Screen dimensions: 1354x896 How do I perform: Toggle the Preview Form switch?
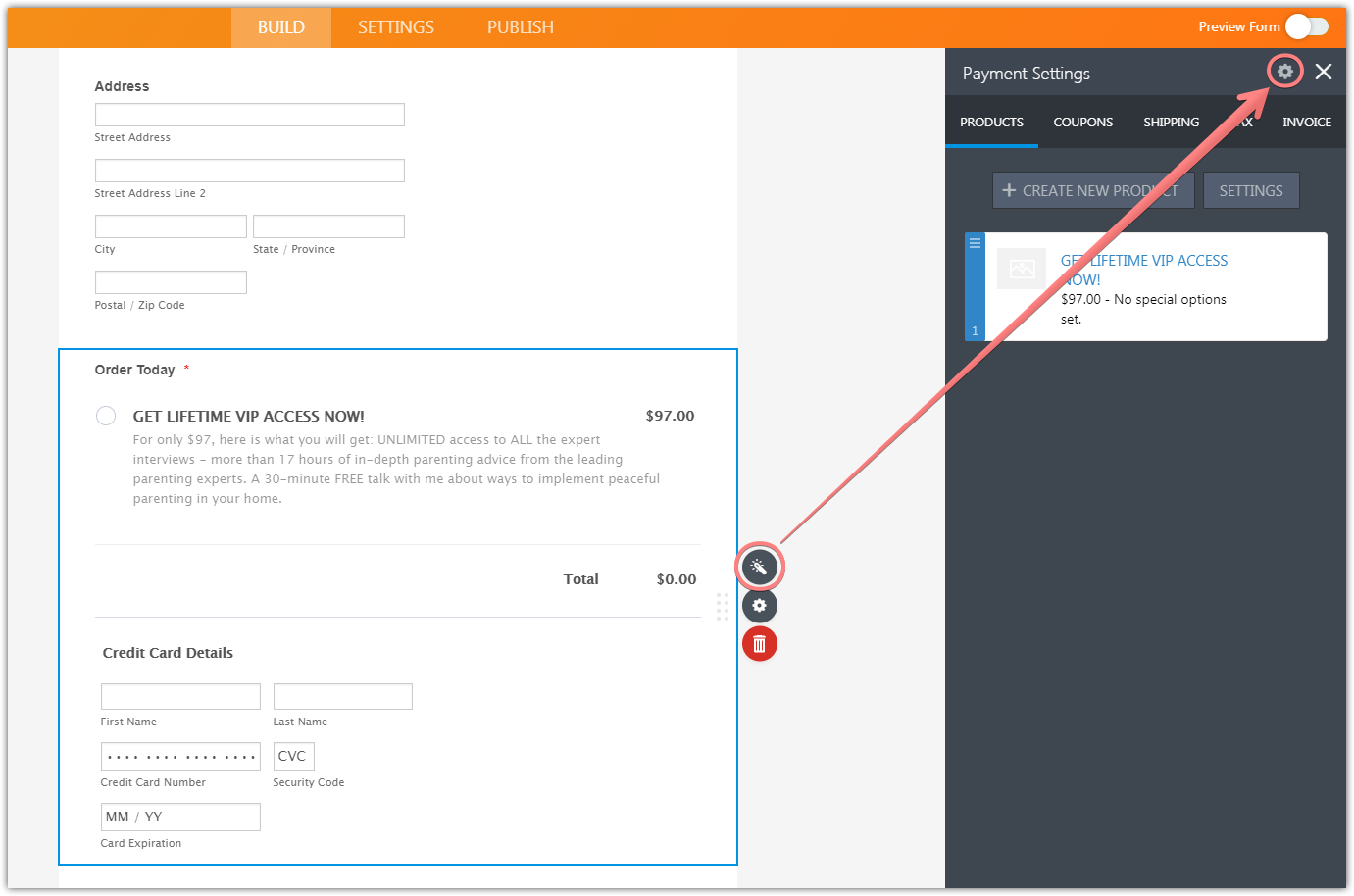(x=1306, y=26)
